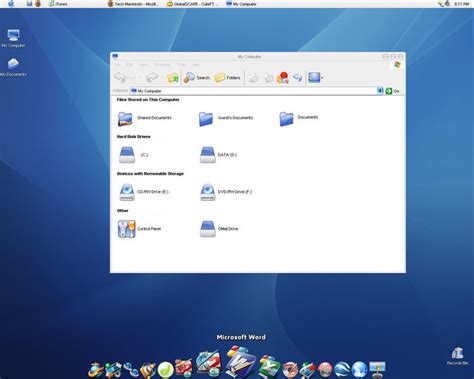Click the "Files Stored on This Computer" header

148,100
